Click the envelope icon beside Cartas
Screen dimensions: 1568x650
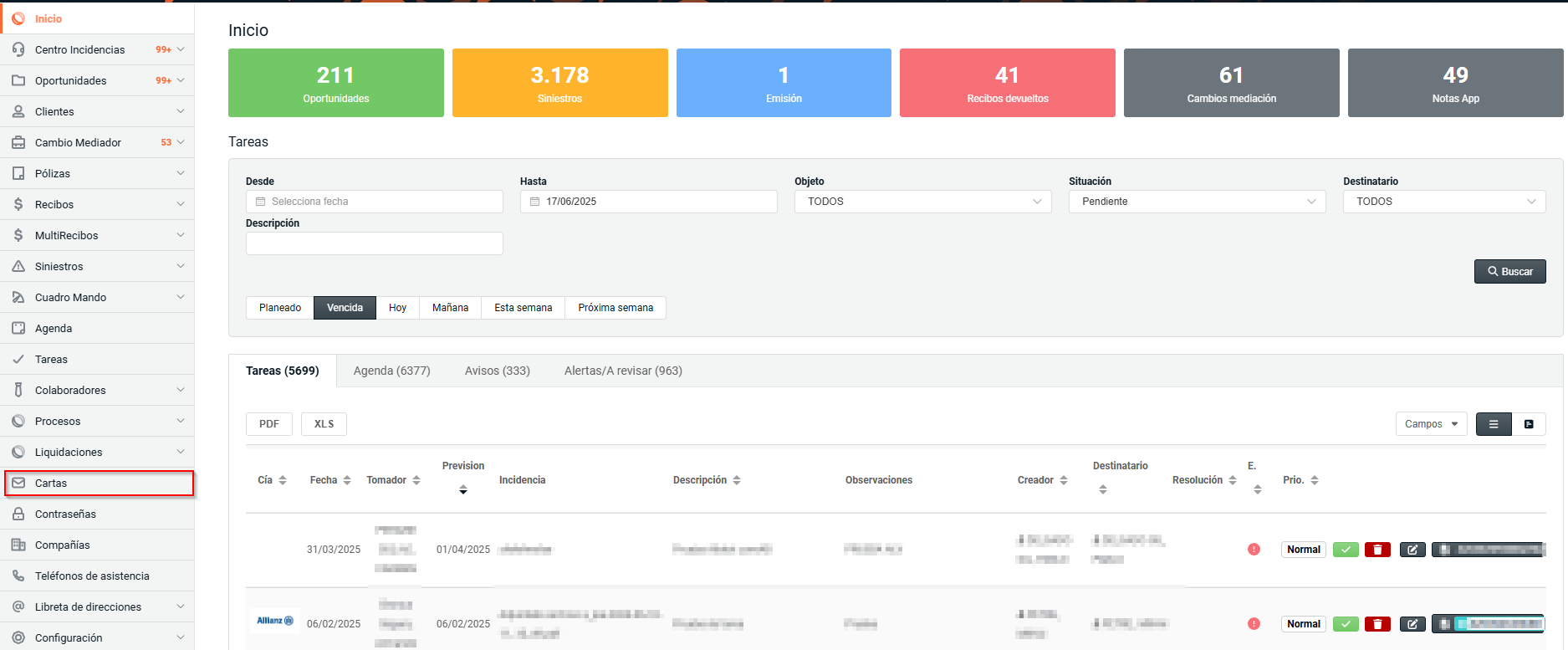click(x=18, y=483)
